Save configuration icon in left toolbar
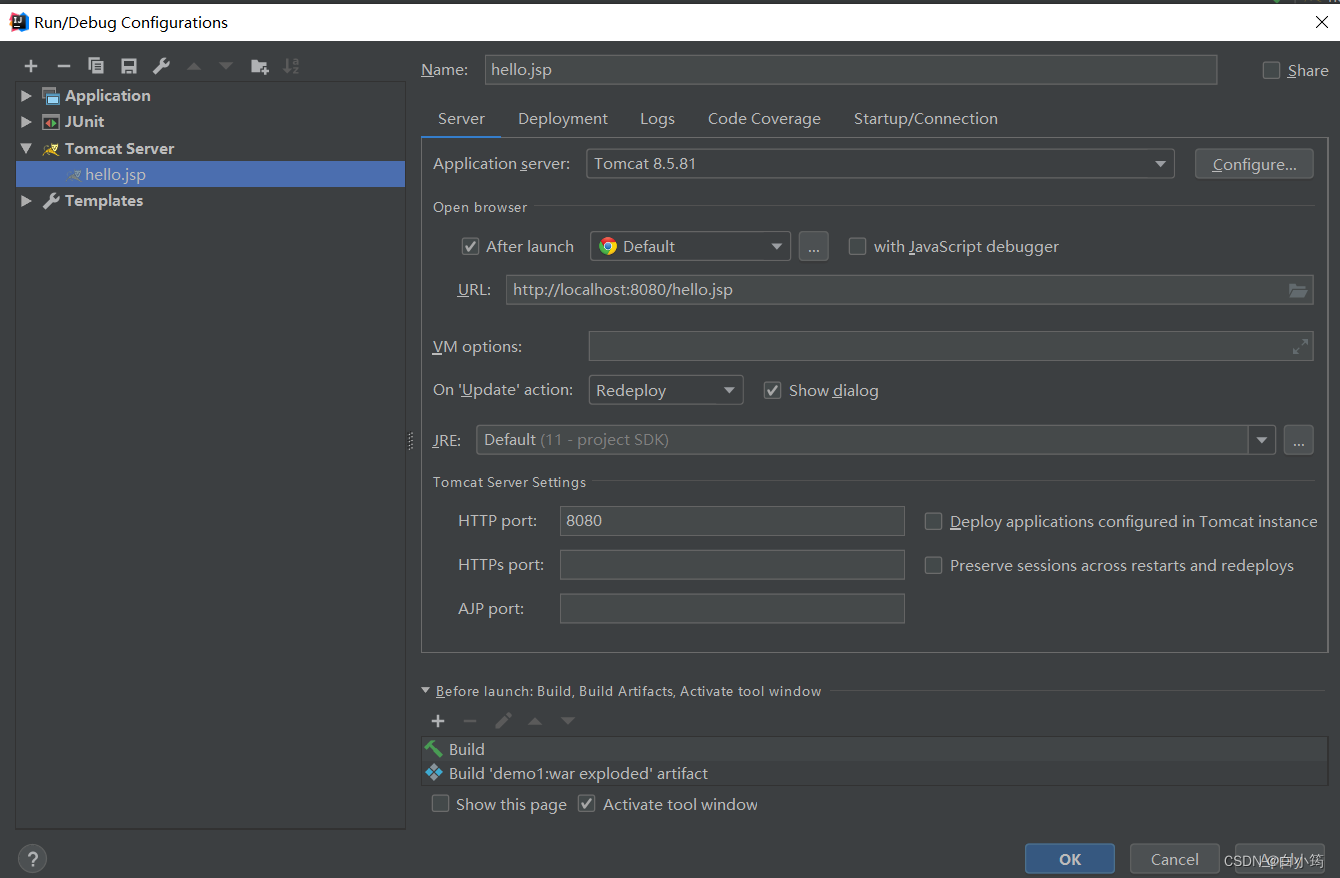This screenshot has width=1340, height=878. coord(129,66)
